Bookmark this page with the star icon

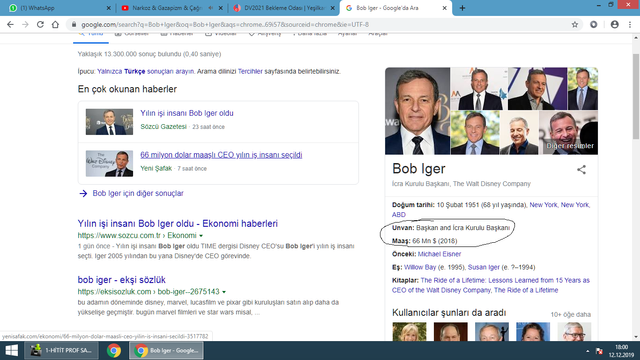coord(575,24)
